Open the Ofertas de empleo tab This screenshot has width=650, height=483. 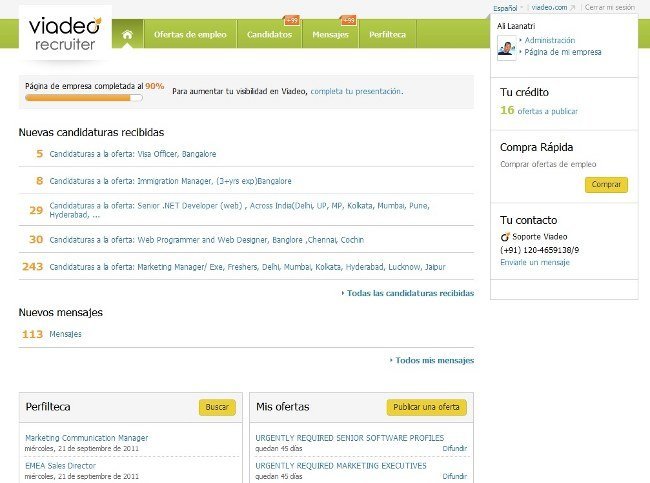coord(190,34)
